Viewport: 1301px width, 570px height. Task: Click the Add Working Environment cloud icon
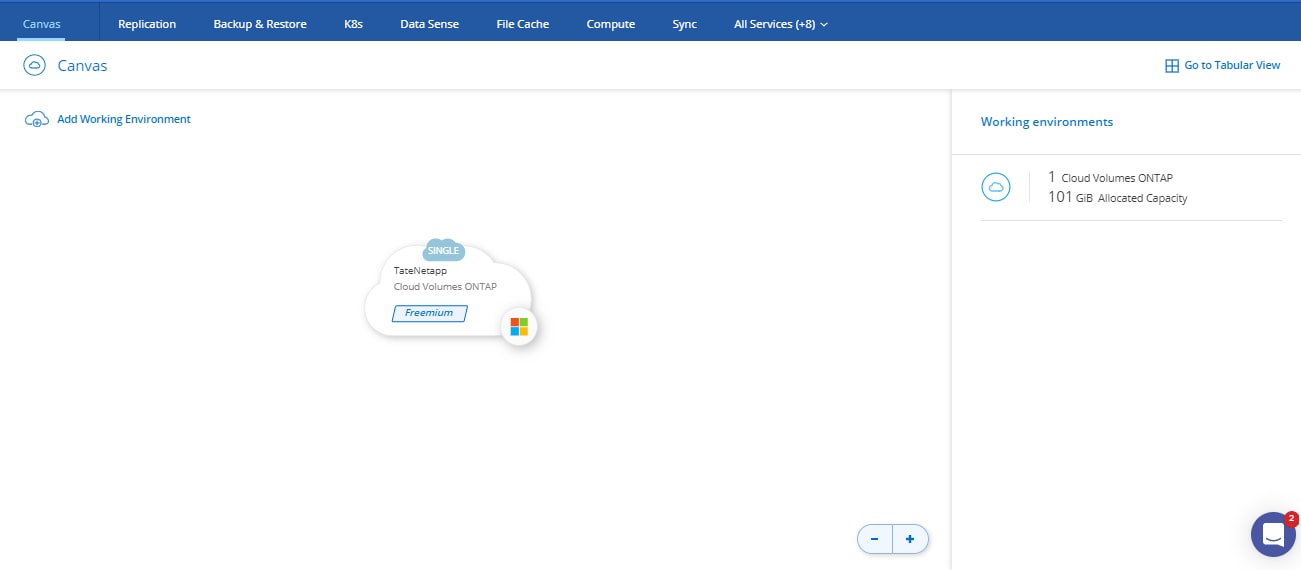click(36, 119)
